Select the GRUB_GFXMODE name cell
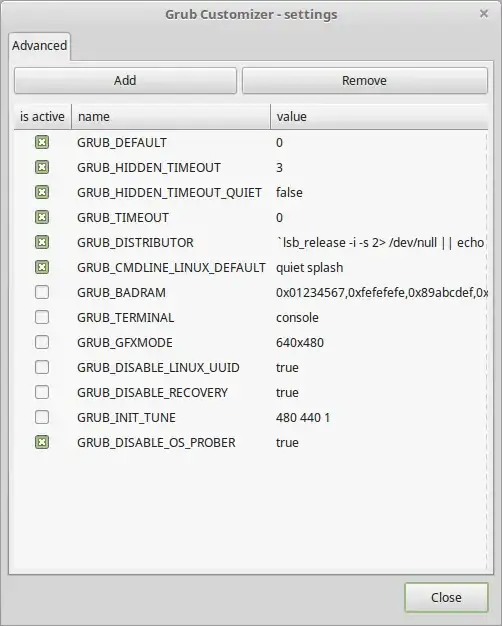 coord(125,343)
